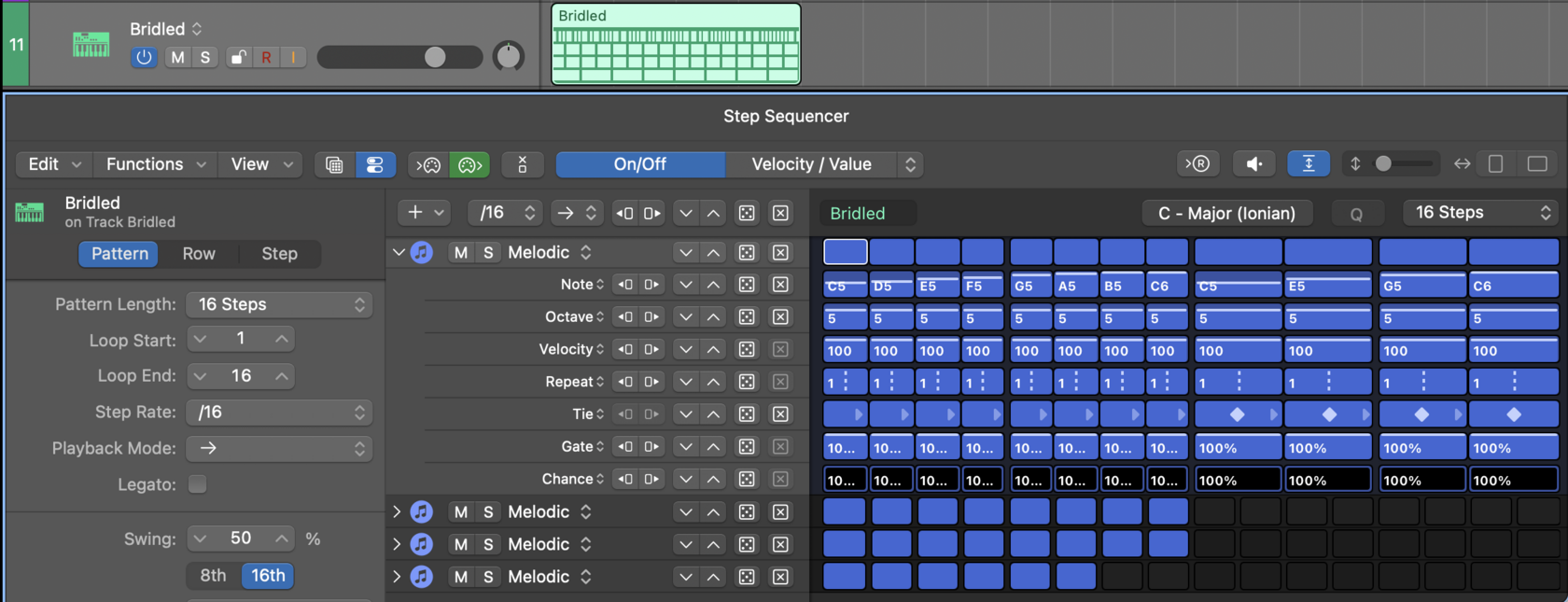Select the wide step width button

1537,164
